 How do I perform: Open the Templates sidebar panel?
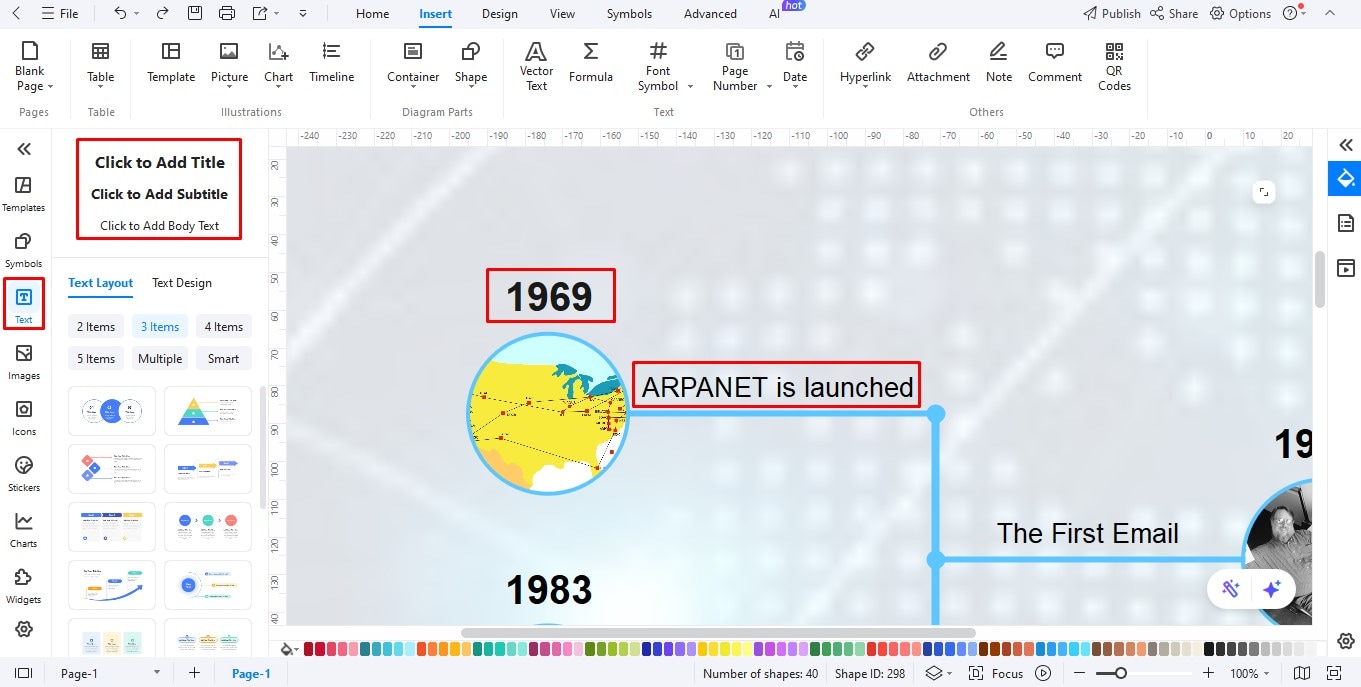(x=24, y=194)
